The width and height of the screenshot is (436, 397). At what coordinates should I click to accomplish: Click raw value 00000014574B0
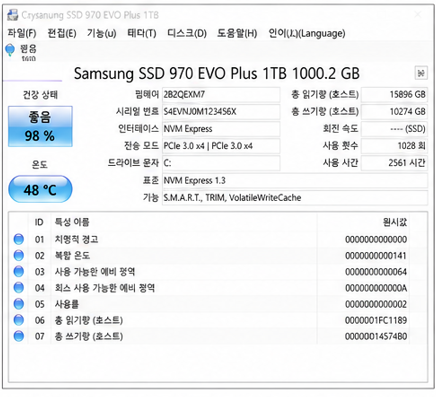tap(376, 336)
